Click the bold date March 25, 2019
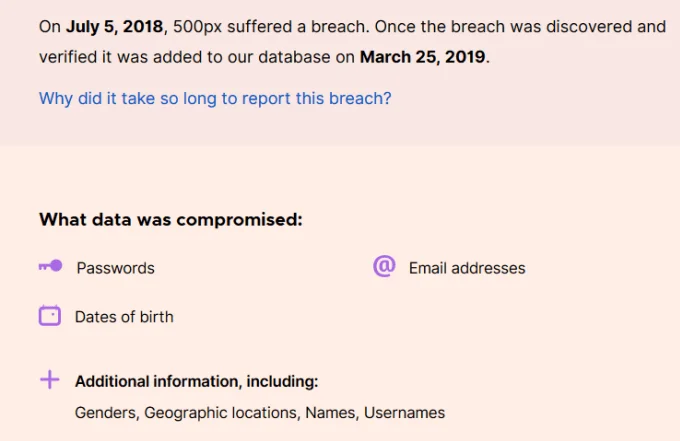Screen dimensions: 680x441 pos(422,57)
